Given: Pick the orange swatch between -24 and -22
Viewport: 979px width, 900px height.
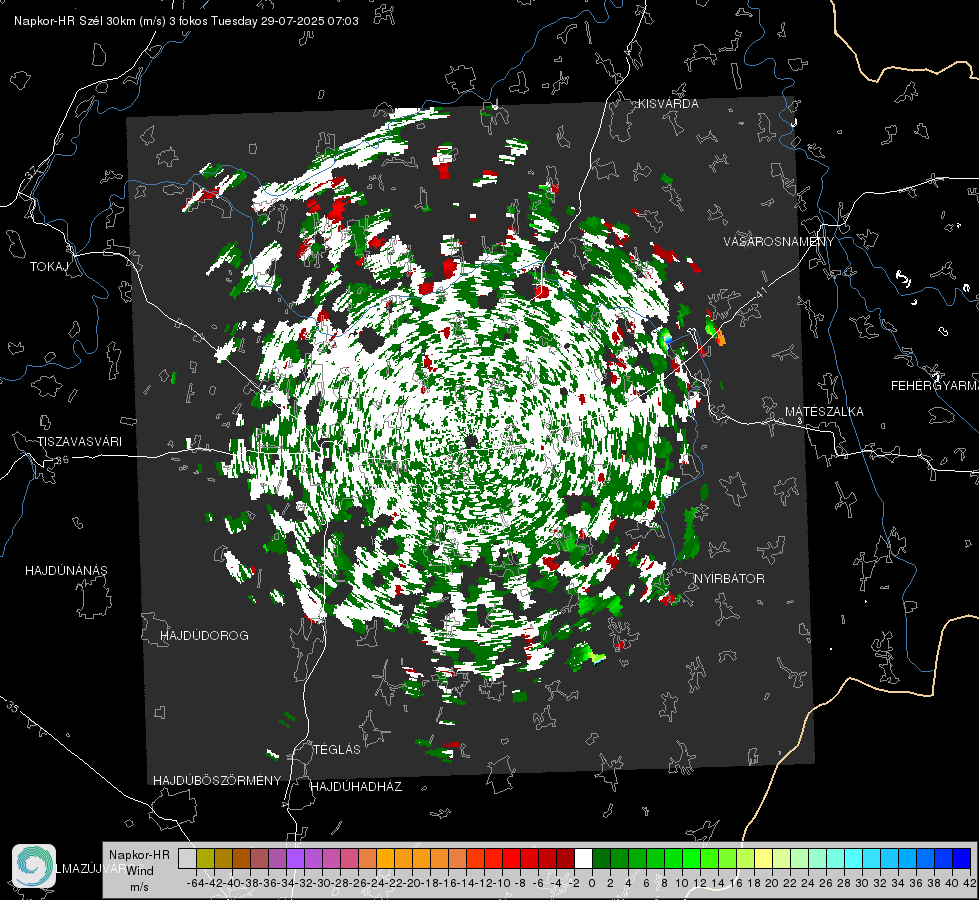Looking at the screenshot, I should click(x=385, y=858).
